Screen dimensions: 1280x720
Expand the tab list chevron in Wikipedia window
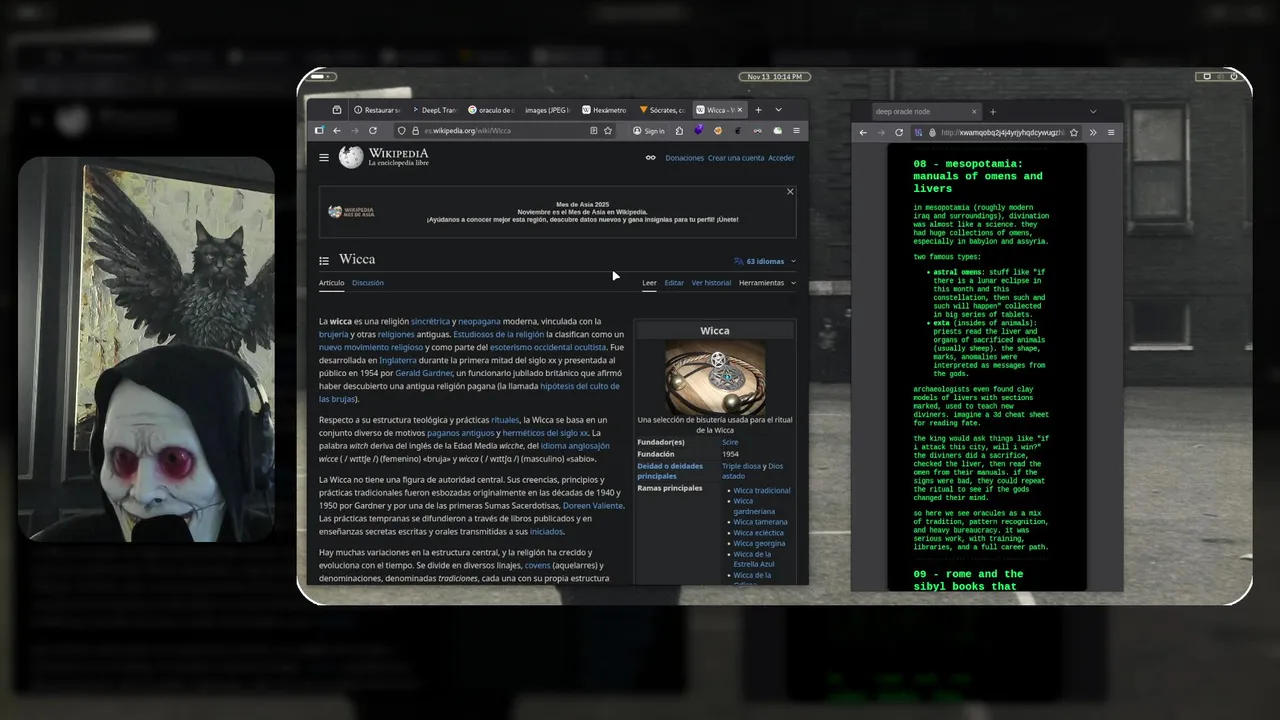(778, 110)
